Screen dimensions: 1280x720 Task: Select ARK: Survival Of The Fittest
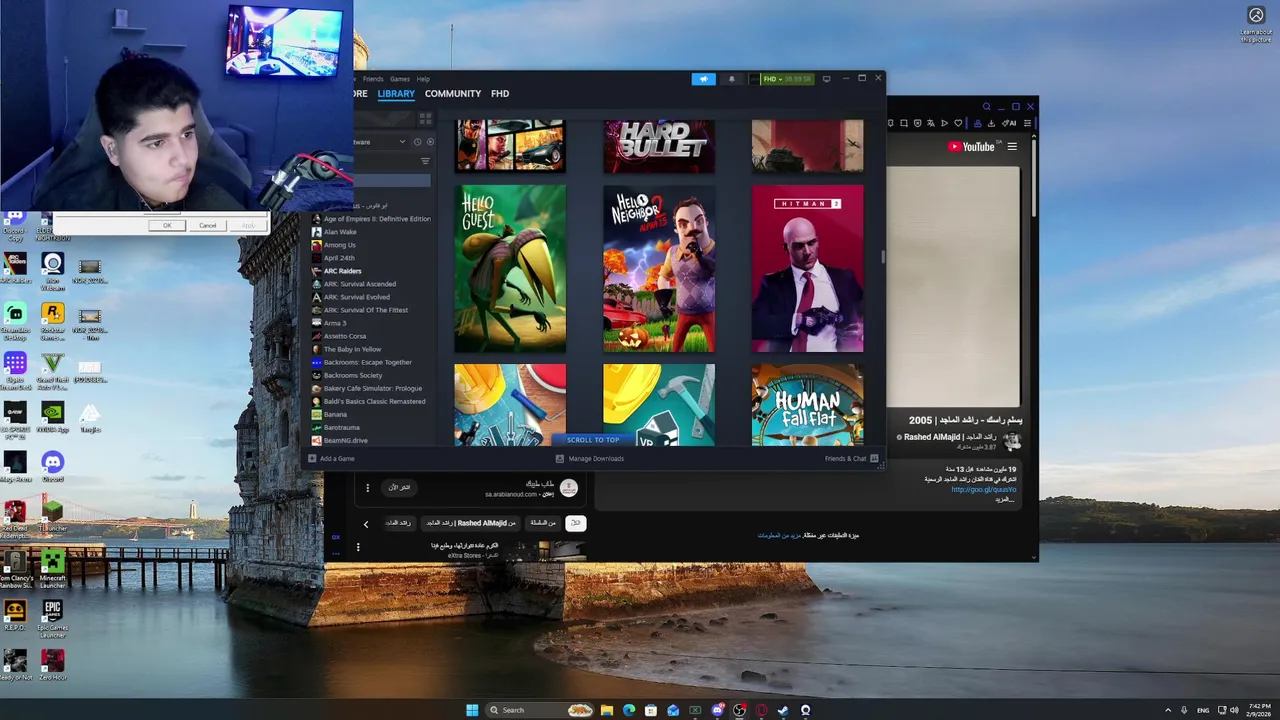click(360, 310)
